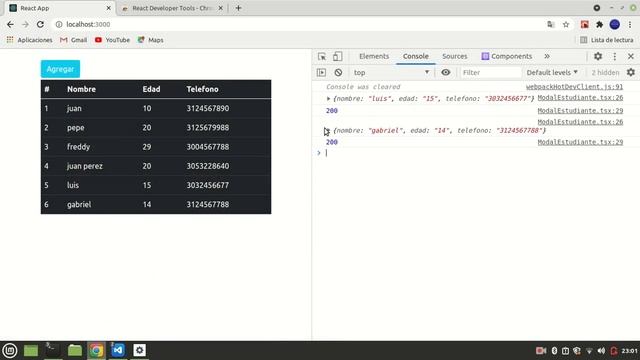The height and width of the screenshot is (360, 640).
Task: Click phone number 3032456677
Action: pyautogui.click(x=208, y=185)
